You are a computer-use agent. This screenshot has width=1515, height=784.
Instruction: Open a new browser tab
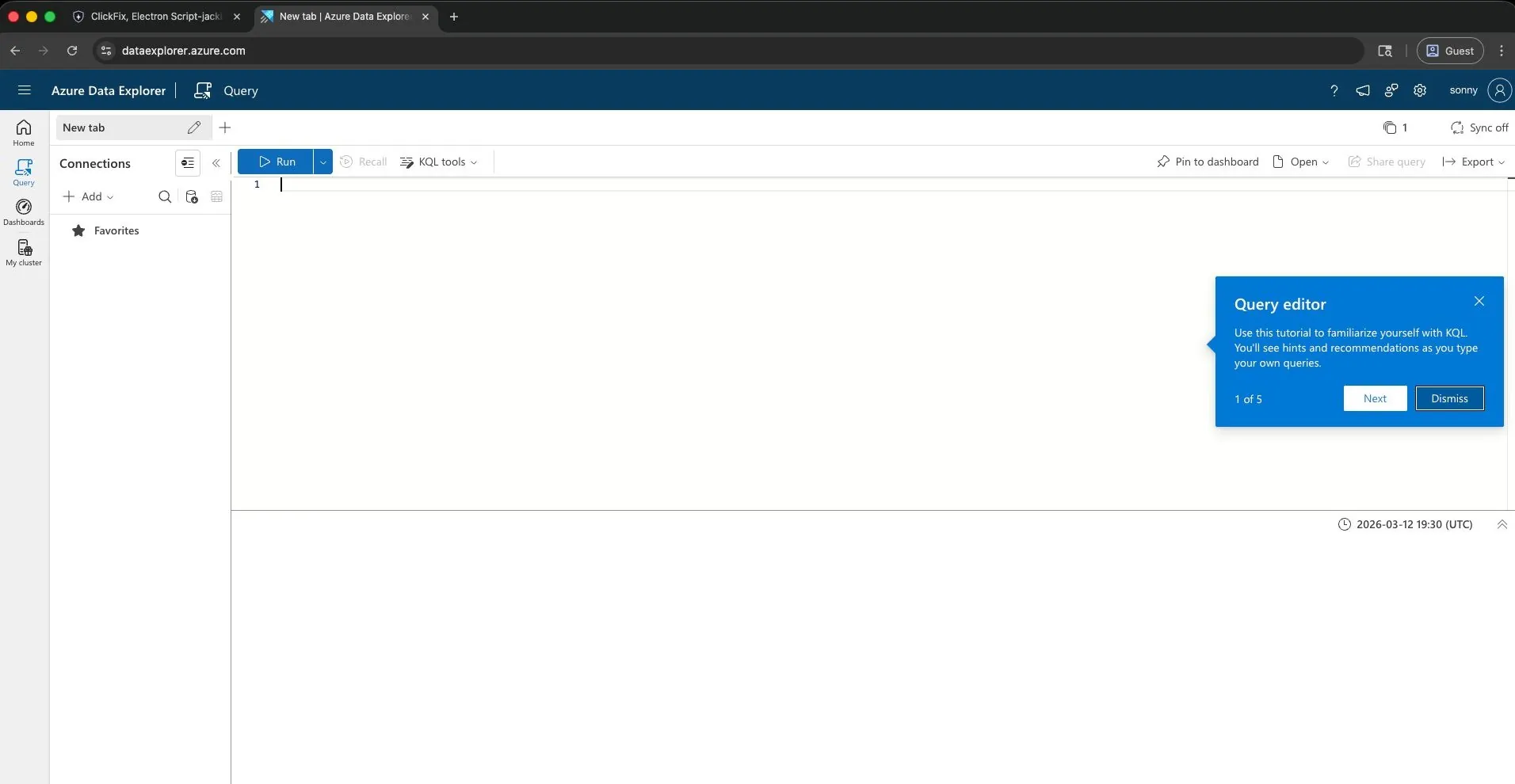coord(454,17)
